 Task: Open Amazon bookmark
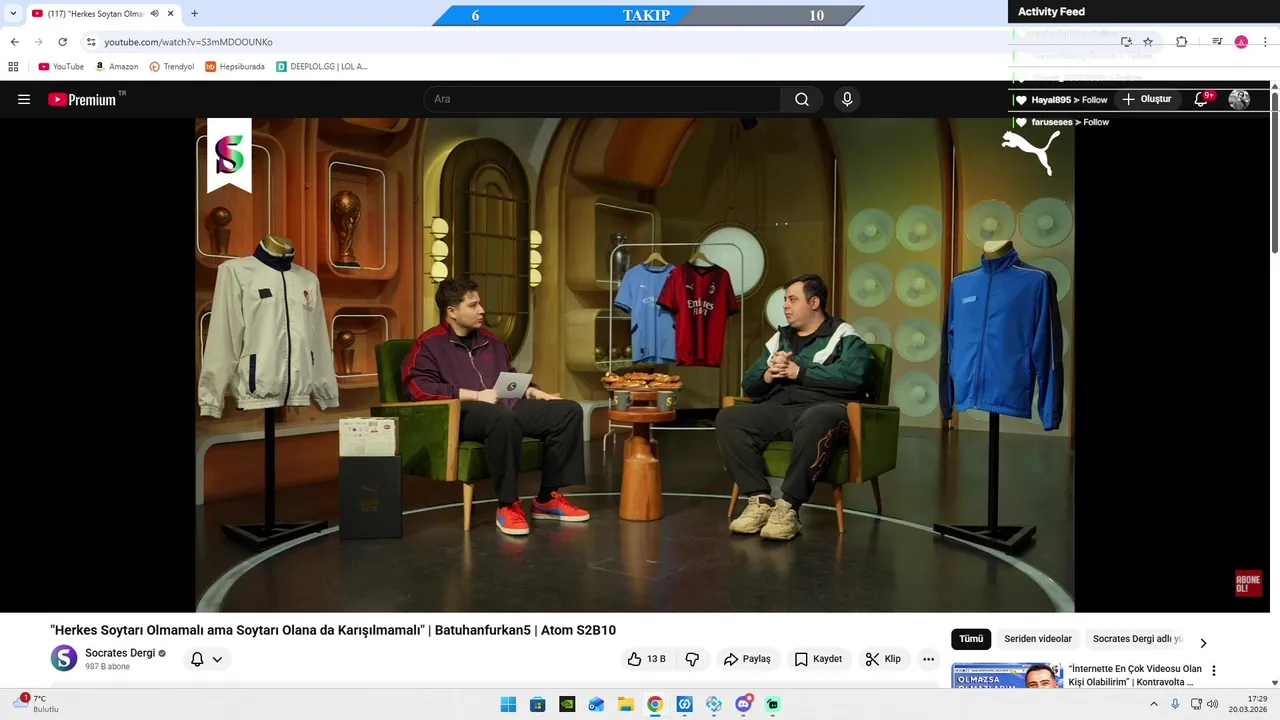tap(117, 67)
